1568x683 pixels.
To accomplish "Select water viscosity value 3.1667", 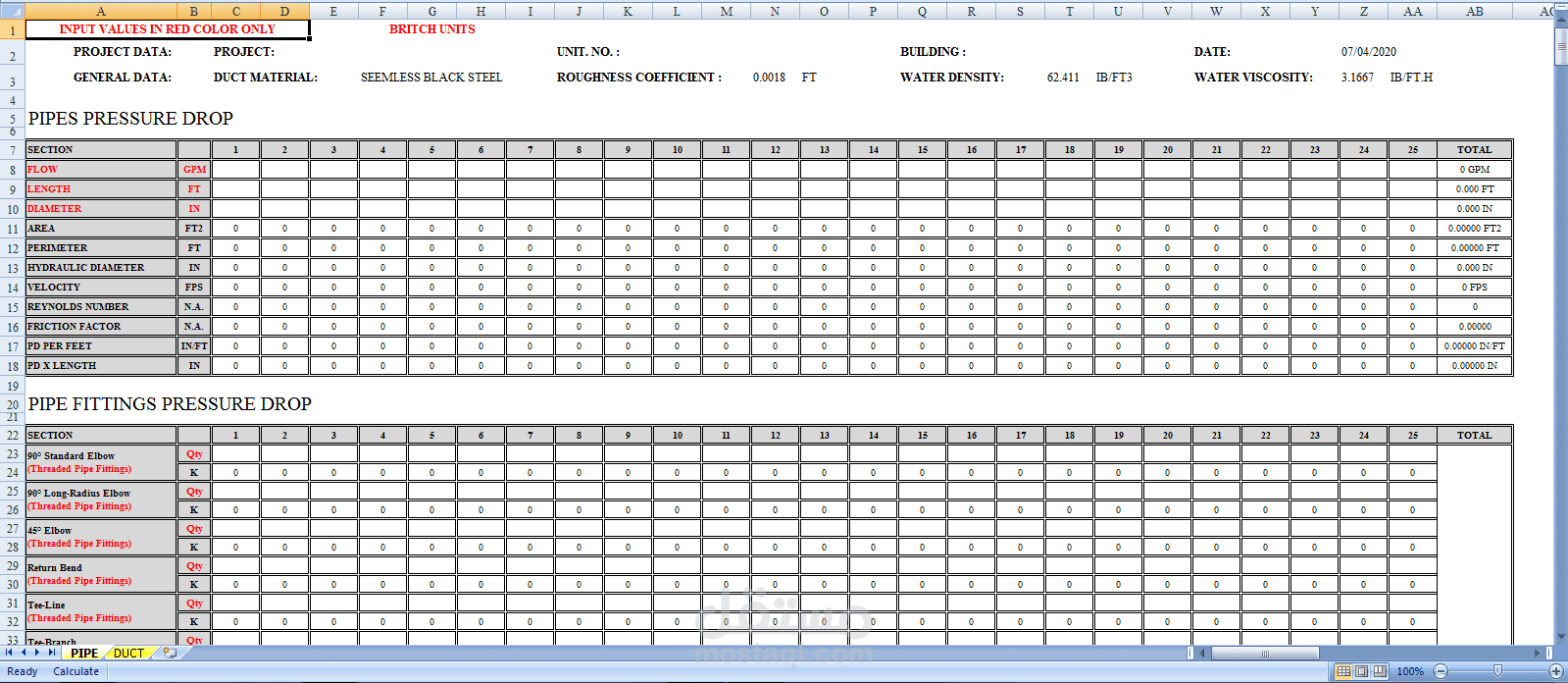I will (1357, 78).
